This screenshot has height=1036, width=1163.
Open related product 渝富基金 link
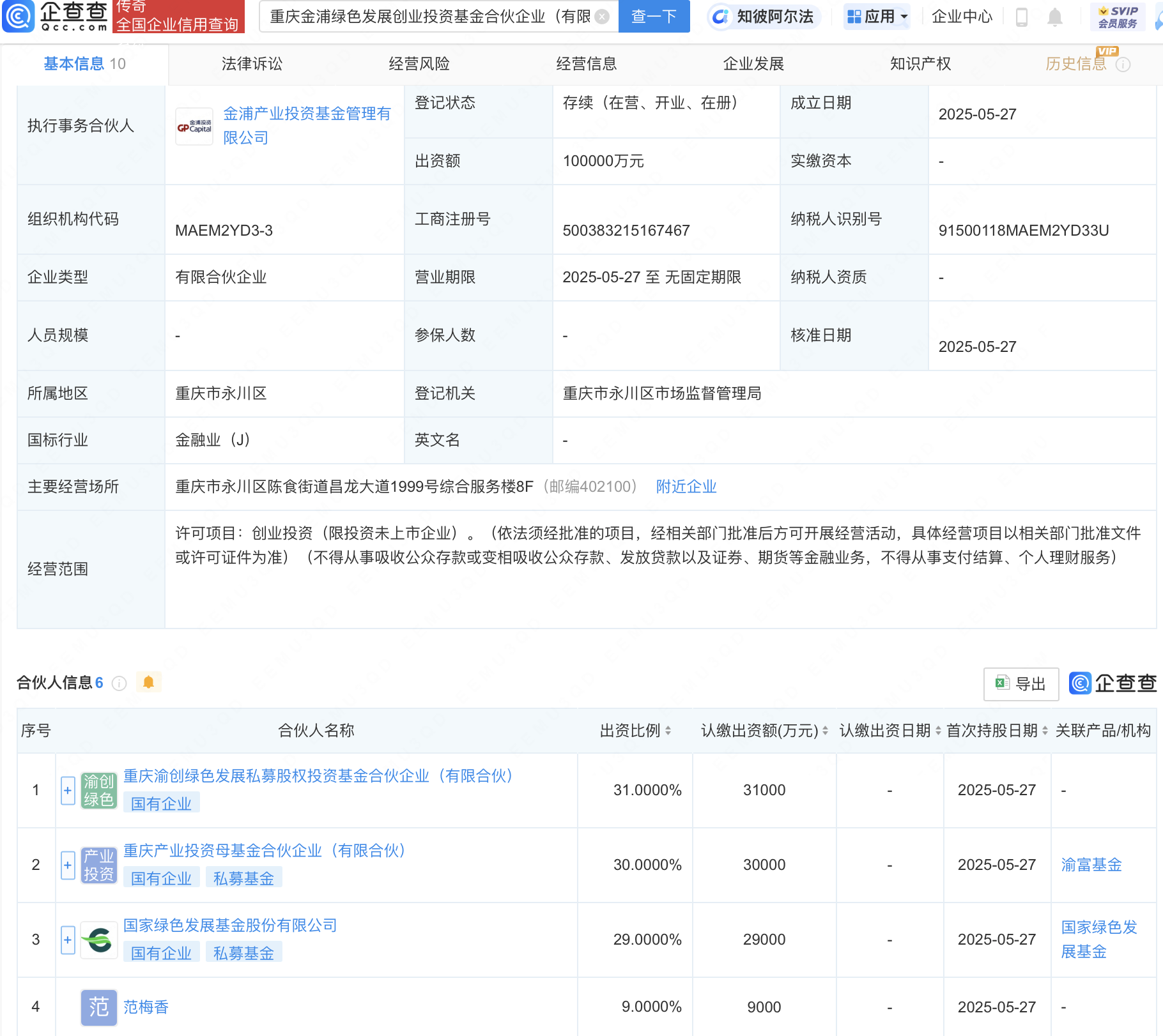click(x=1091, y=865)
